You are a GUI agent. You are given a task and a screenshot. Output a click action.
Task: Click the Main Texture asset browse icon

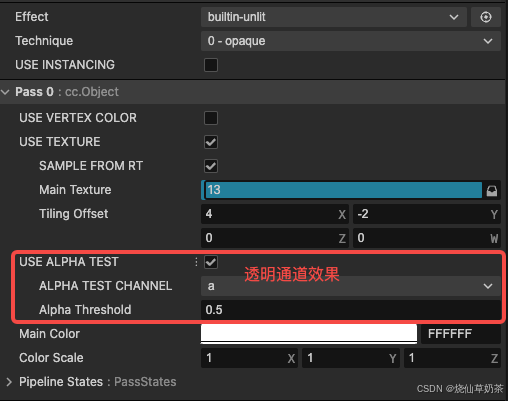click(x=492, y=191)
